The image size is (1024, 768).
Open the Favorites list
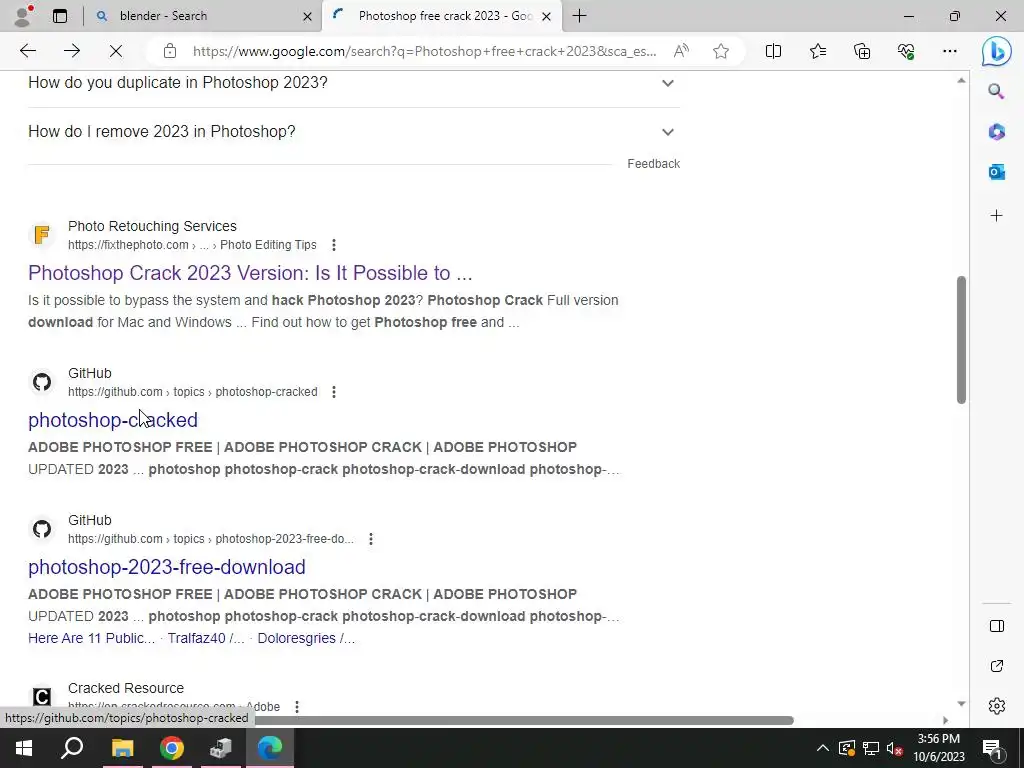point(818,51)
